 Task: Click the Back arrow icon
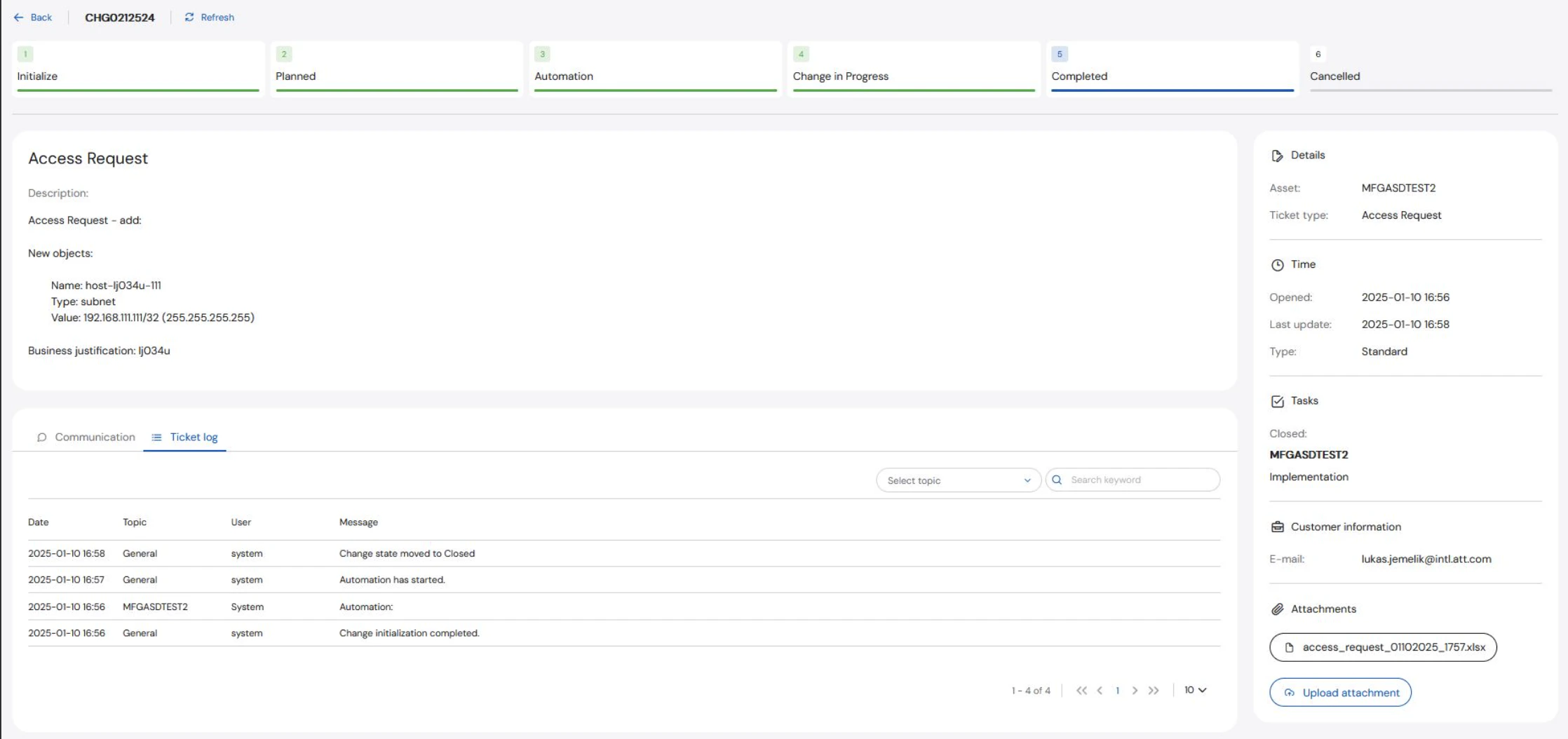pyautogui.click(x=18, y=18)
